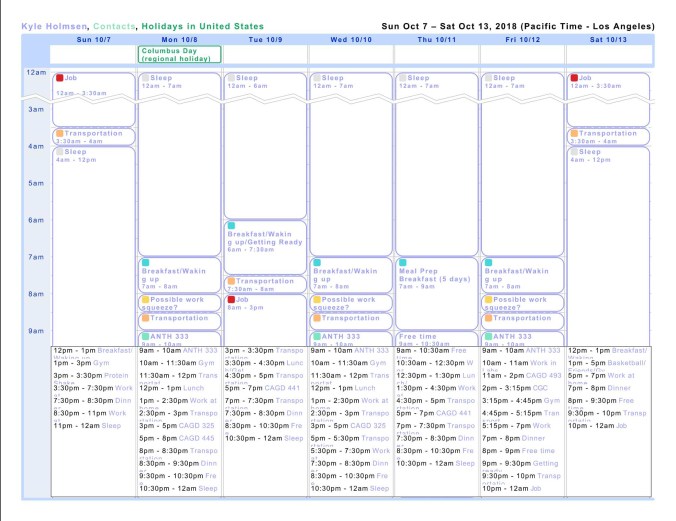Open Holidays in United States calendar
This screenshot has height=521, width=676.
203,26
